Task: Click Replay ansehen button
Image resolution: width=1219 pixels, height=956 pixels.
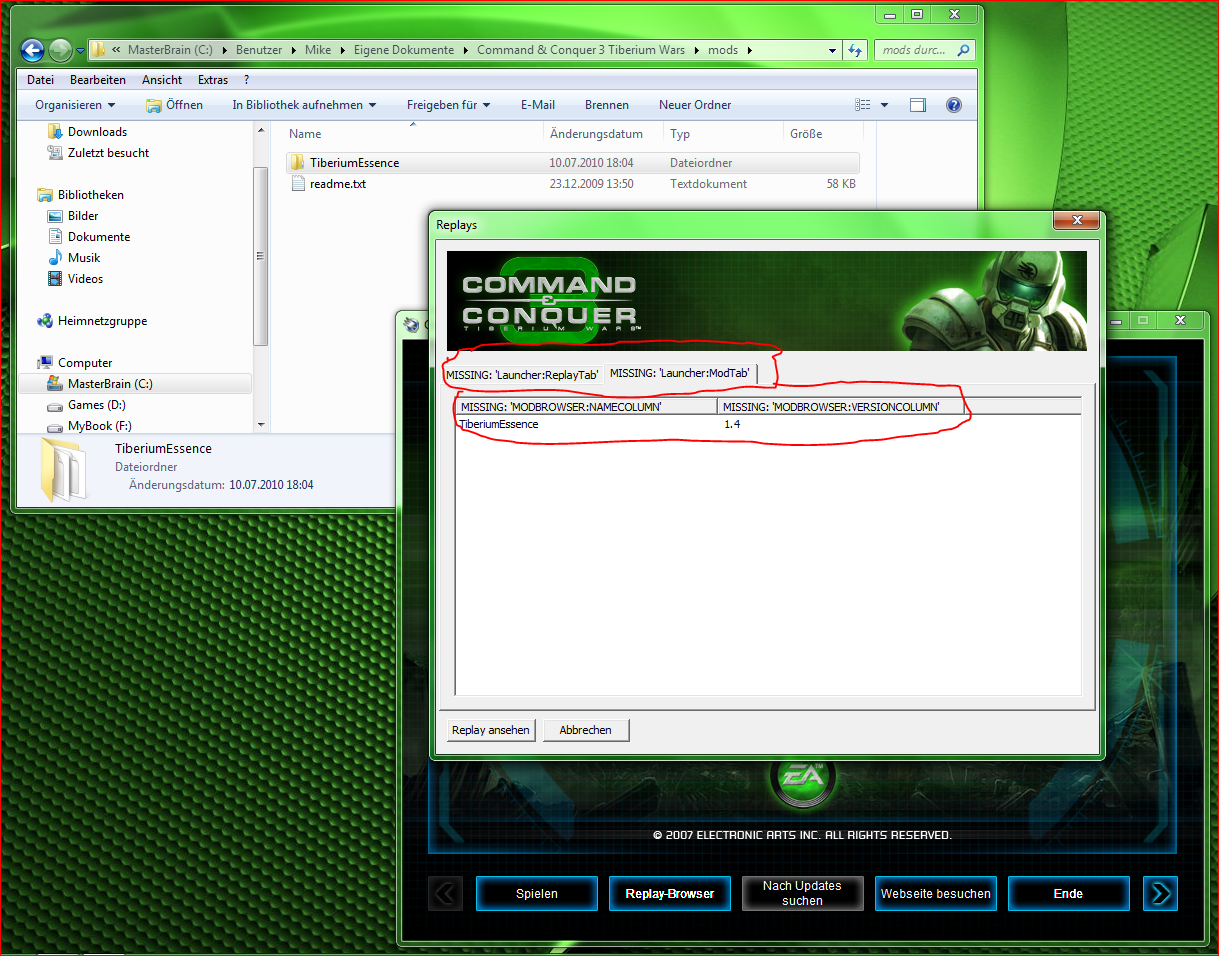Action: [x=491, y=730]
